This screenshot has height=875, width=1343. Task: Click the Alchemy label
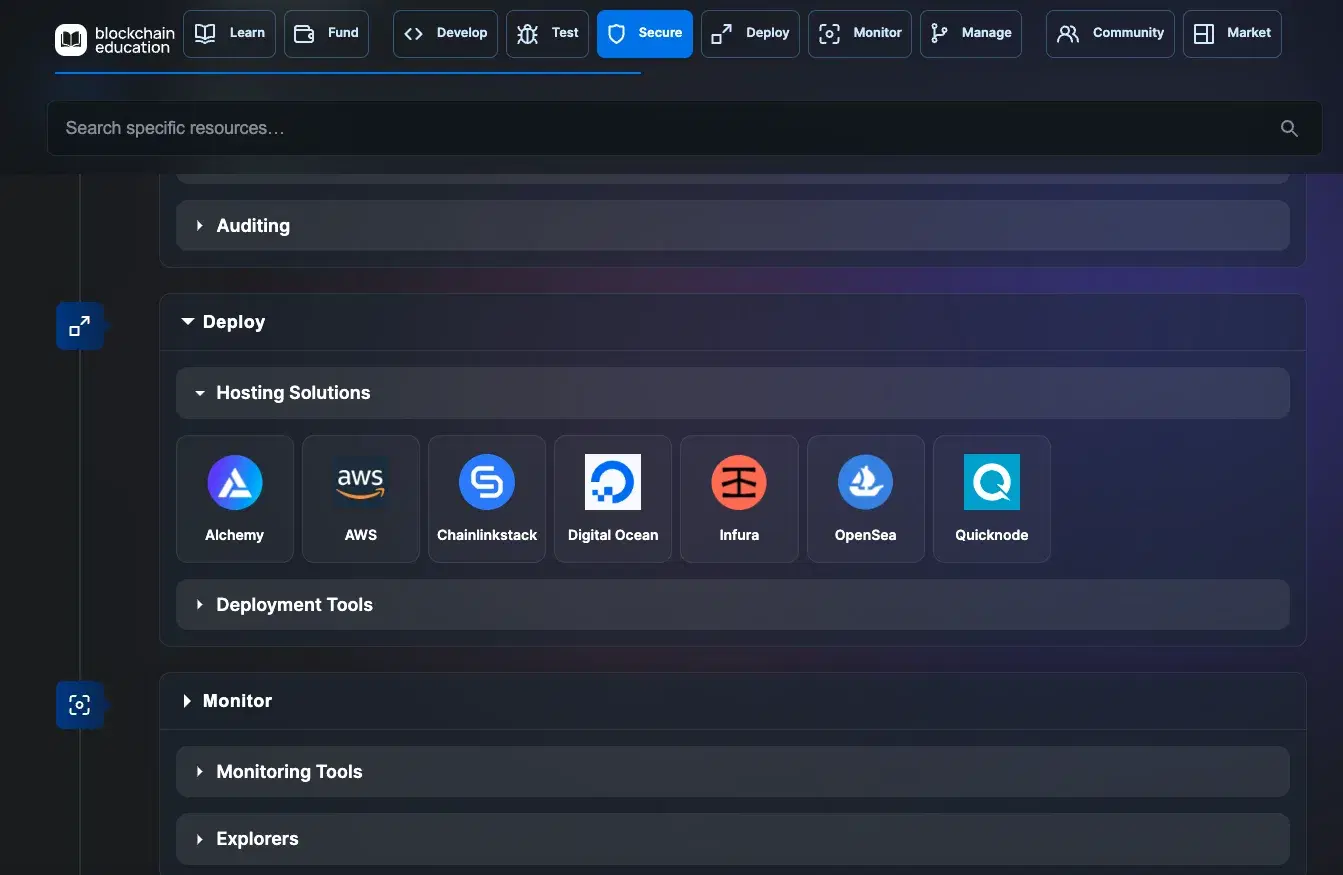click(235, 535)
